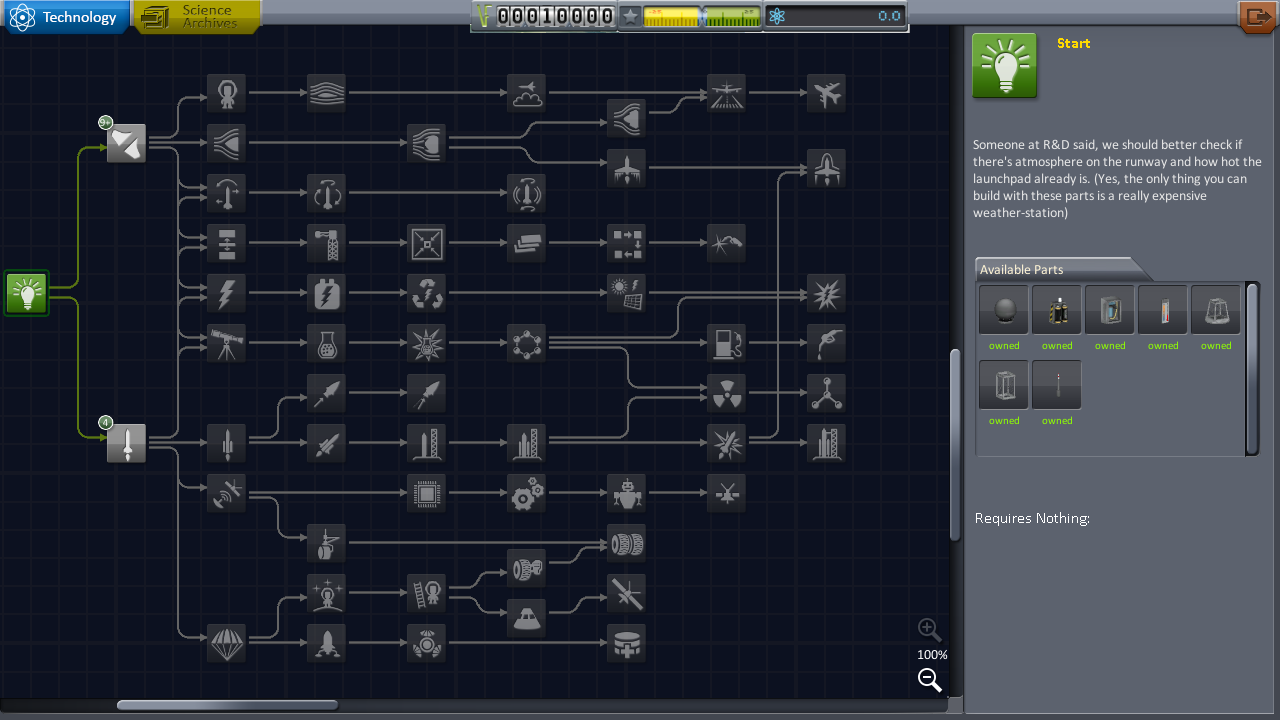Viewport: 1280px width, 720px height.
Task: Select the sphere probe core part
Action: [x=1004, y=310]
